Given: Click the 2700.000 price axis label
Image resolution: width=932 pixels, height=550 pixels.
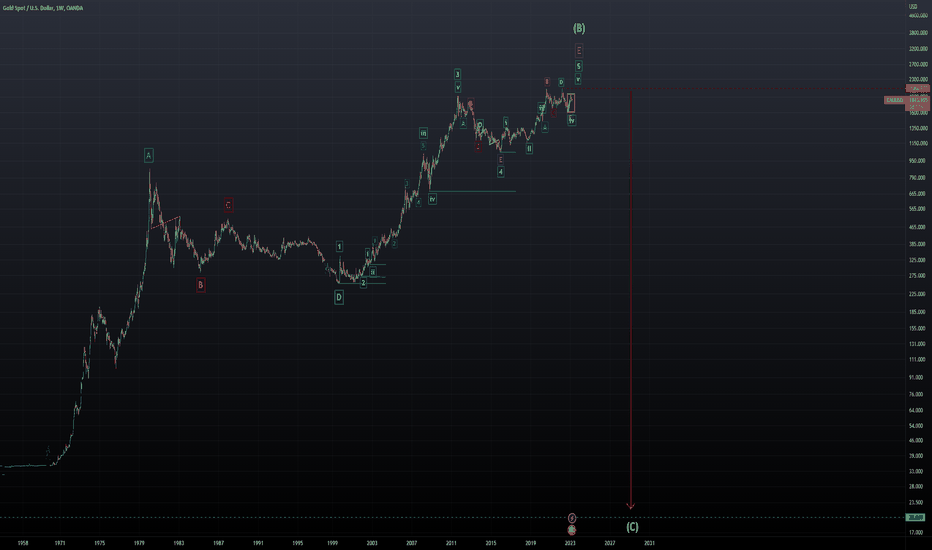Looking at the screenshot, I should 918,64.
